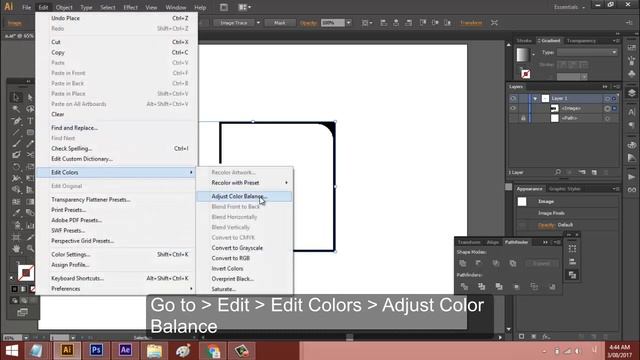Open Essentials workspace switcher
The width and height of the screenshot is (640, 360).
[x=569, y=7]
